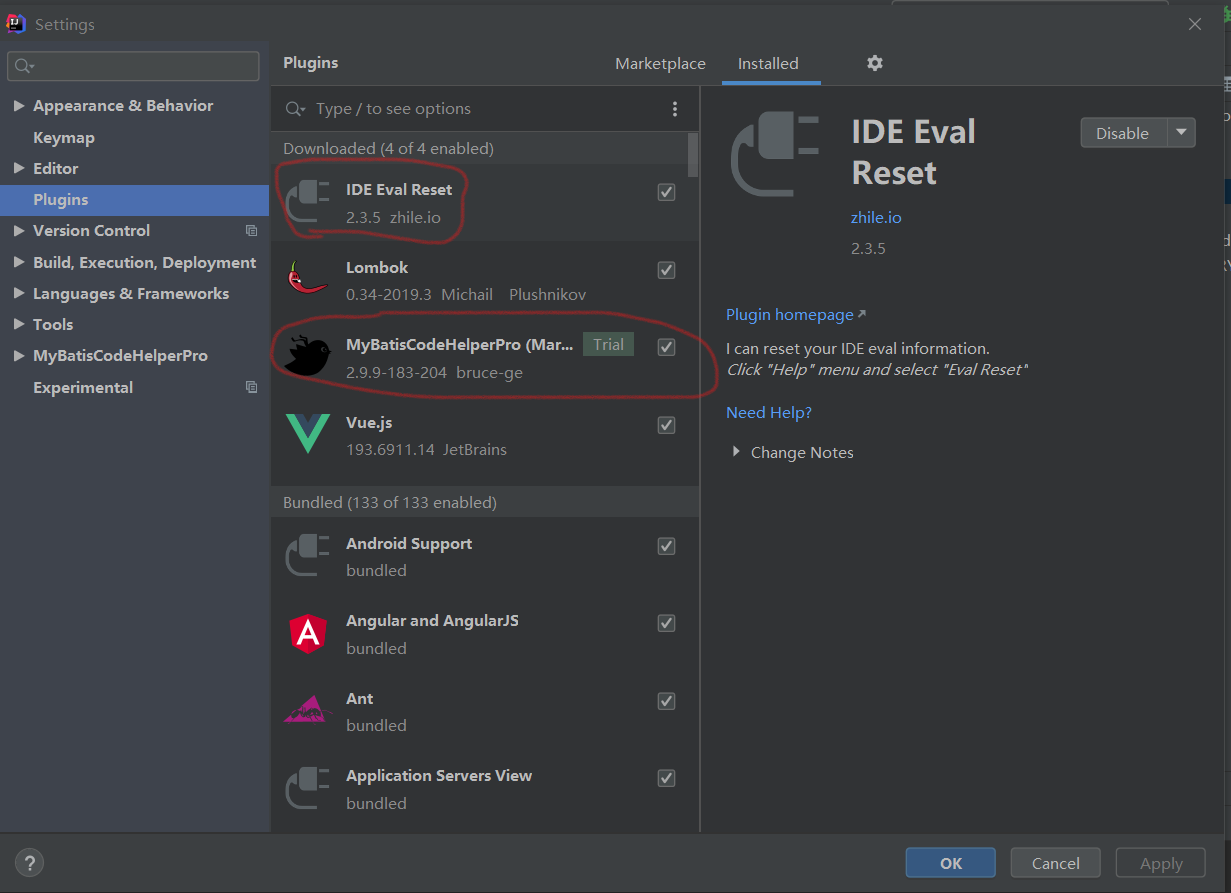The height and width of the screenshot is (893, 1231).
Task: Uncheck the Ant plugin checkbox
Action: pyautogui.click(x=666, y=701)
